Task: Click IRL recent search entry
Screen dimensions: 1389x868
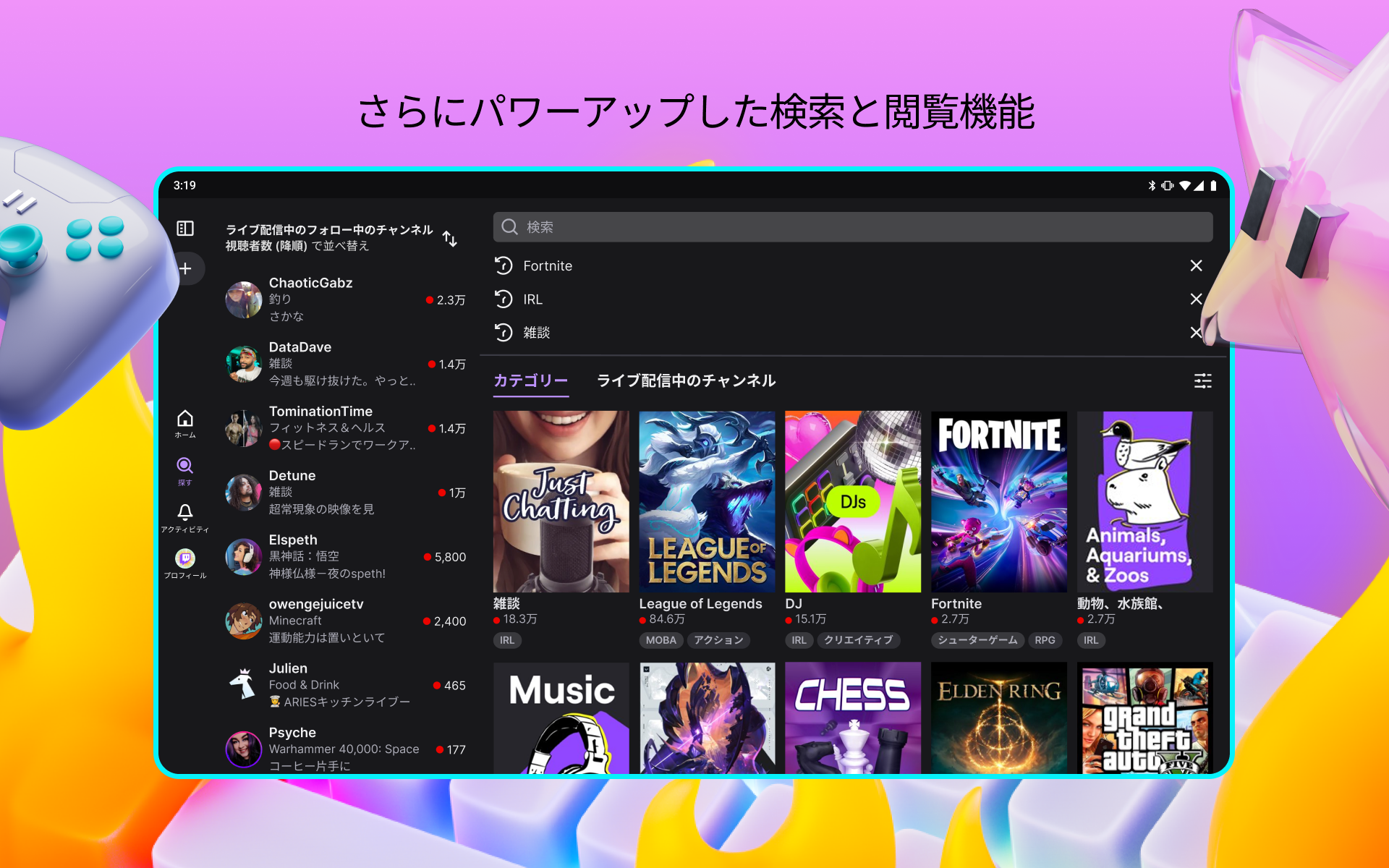Action: pyautogui.click(x=532, y=299)
